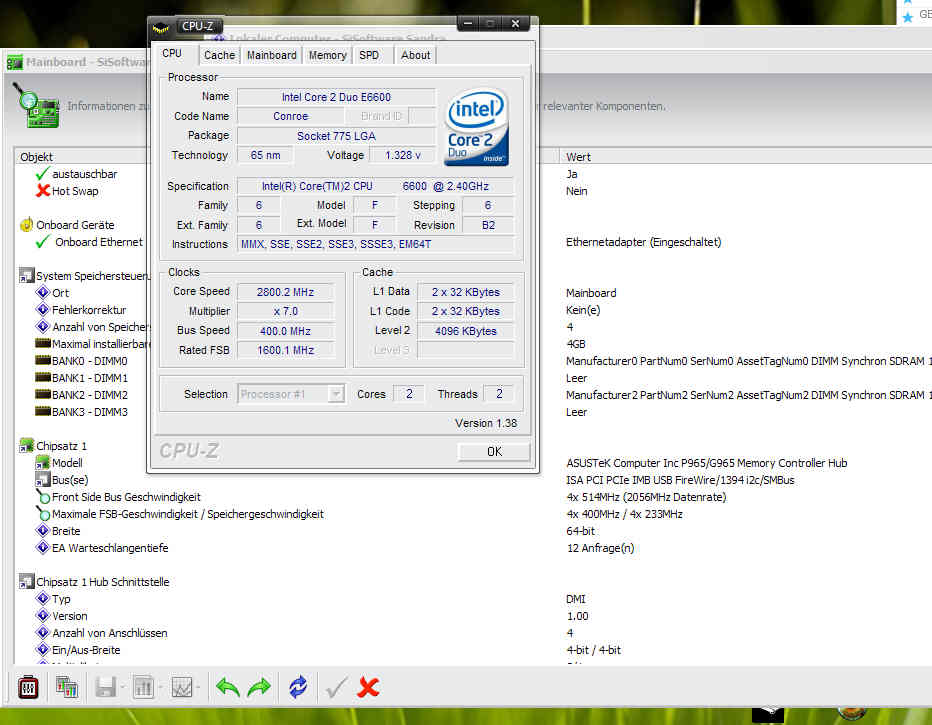Viewport: 932px width, 725px height.
Task: Click the red X icon beside Hot Swap
Action: (42, 191)
